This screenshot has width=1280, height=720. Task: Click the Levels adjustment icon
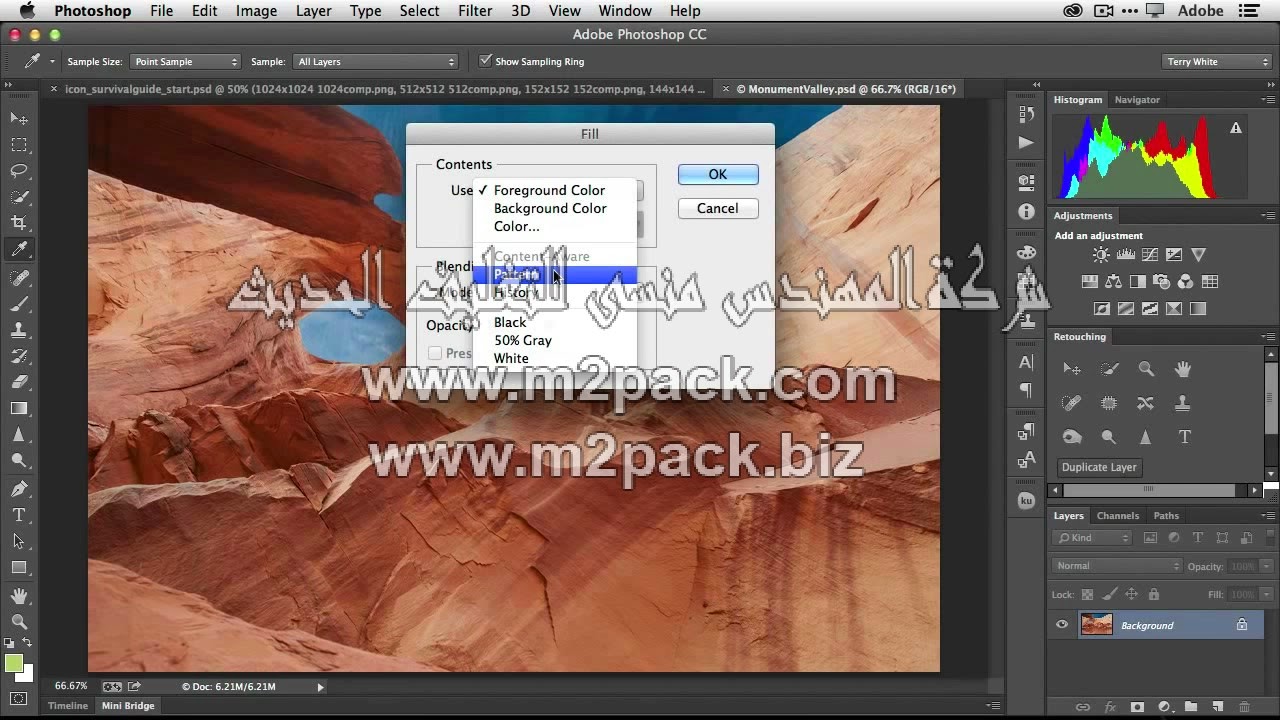pyautogui.click(x=1126, y=255)
